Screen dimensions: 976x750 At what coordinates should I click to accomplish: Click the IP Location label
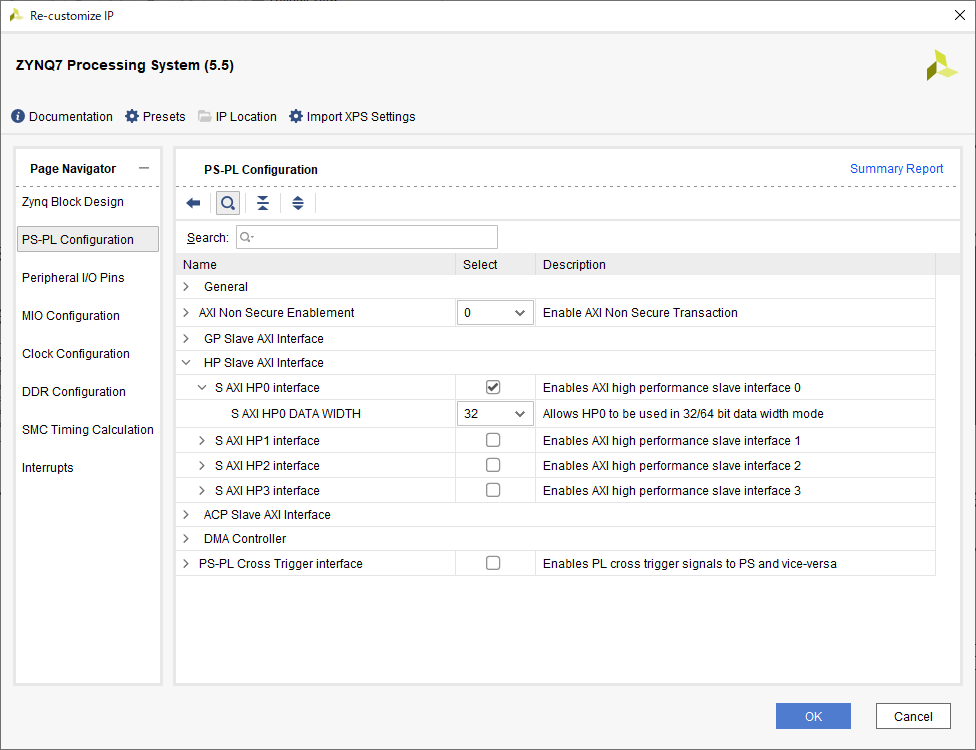tap(246, 116)
